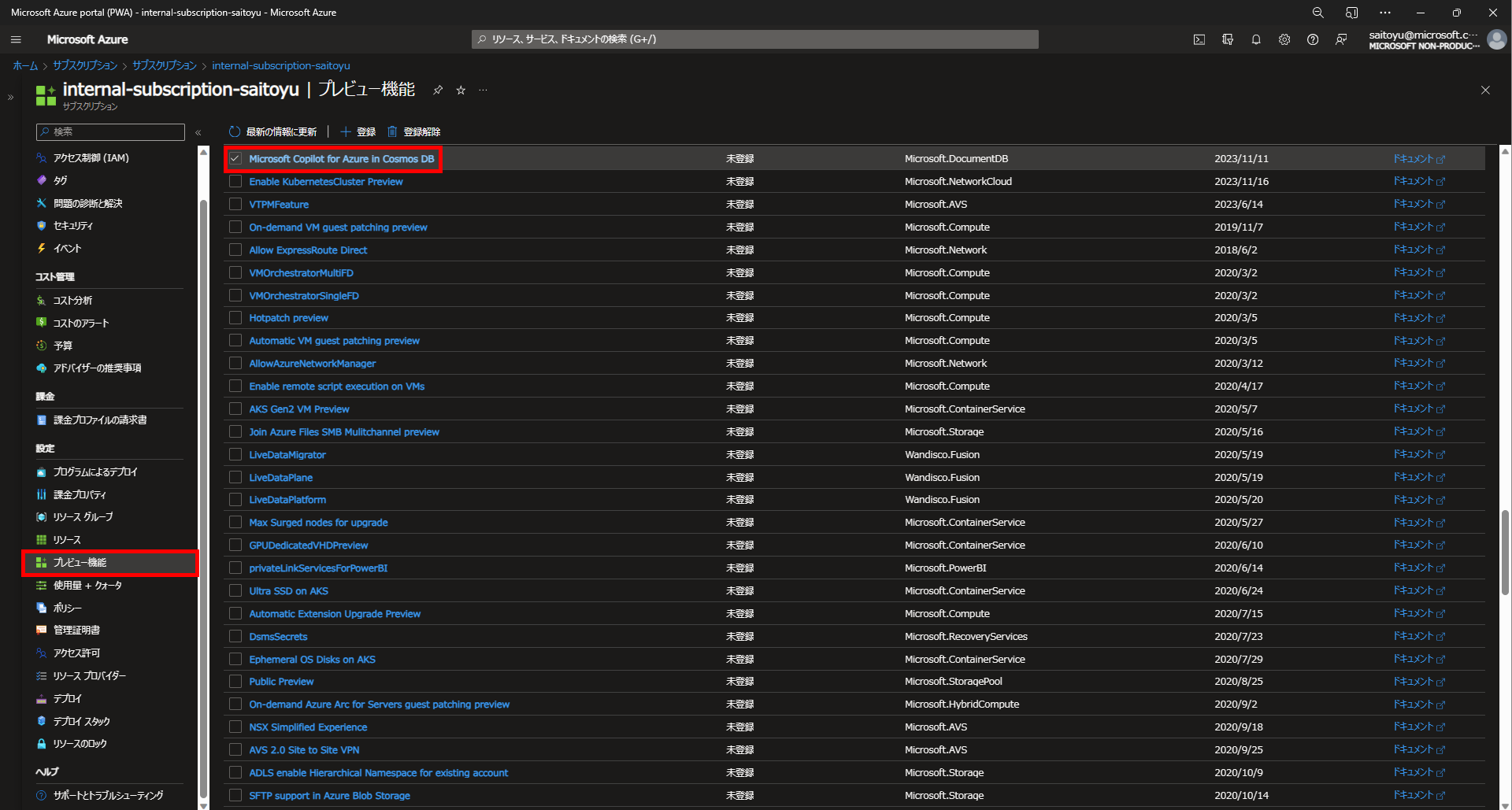This screenshot has width=1512, height=810.
Task: Click the Microsoft Azure home logo text
Action: [87, 39]
